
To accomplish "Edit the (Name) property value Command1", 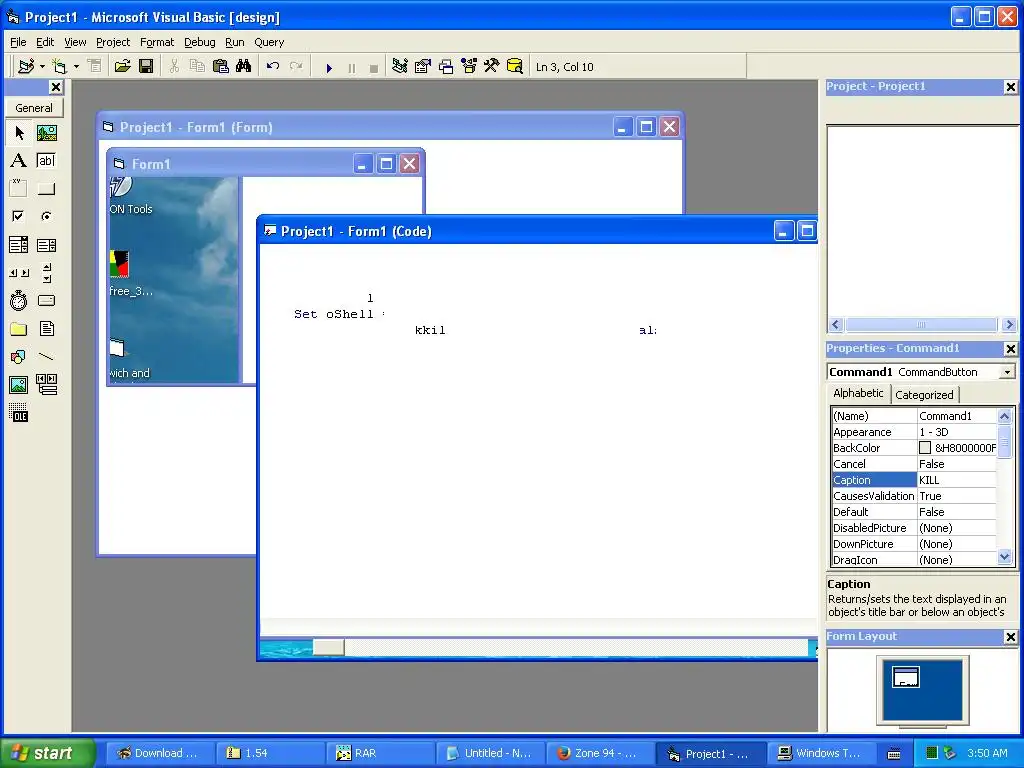I will (x=957, y=416).
